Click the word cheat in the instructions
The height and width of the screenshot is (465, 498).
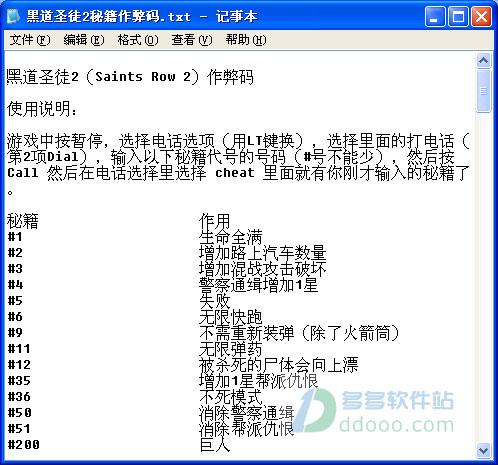tap(235, 173)
